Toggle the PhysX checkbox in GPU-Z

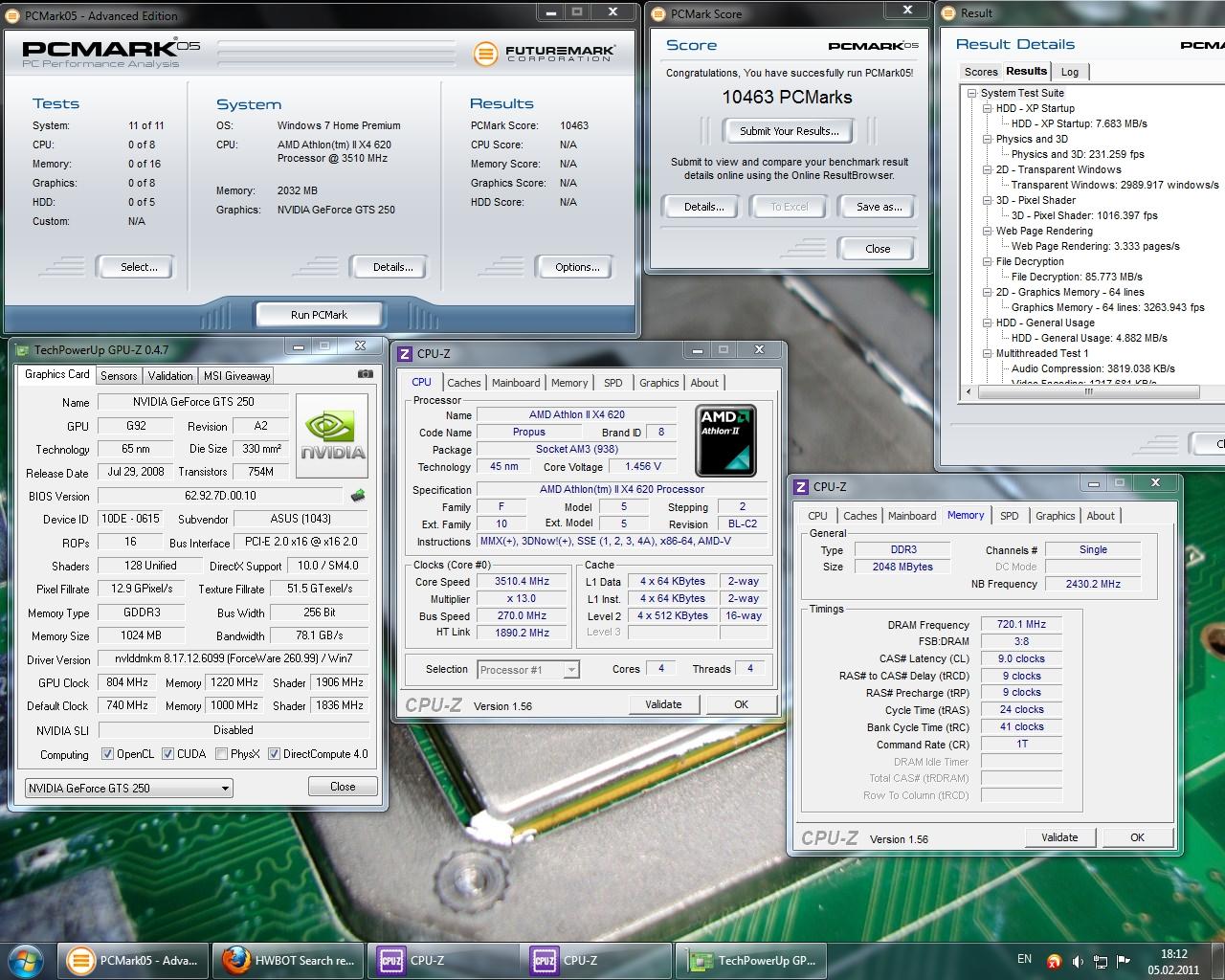click(x=222, y=754)
